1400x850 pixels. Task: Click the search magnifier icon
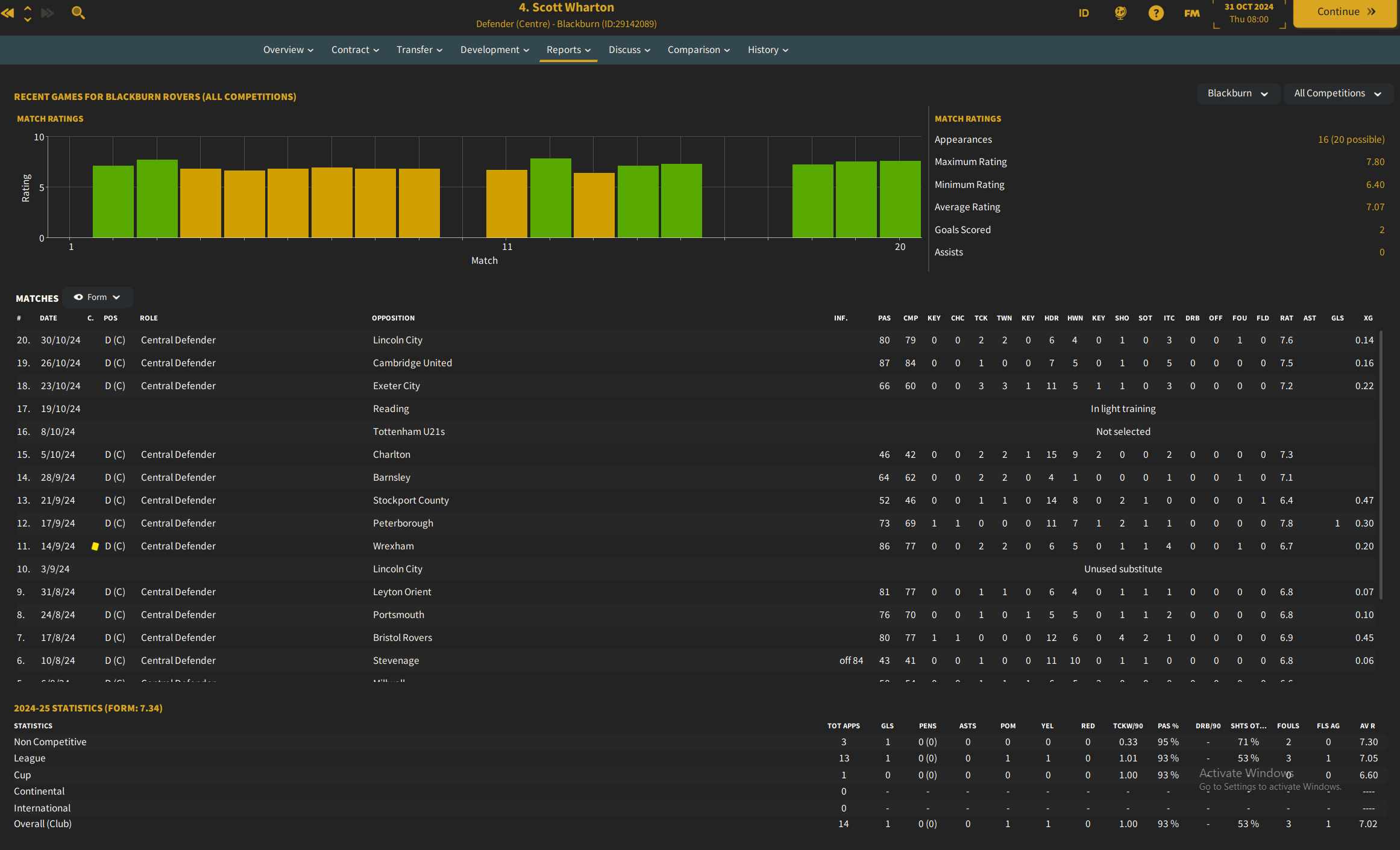click(78, 13)
